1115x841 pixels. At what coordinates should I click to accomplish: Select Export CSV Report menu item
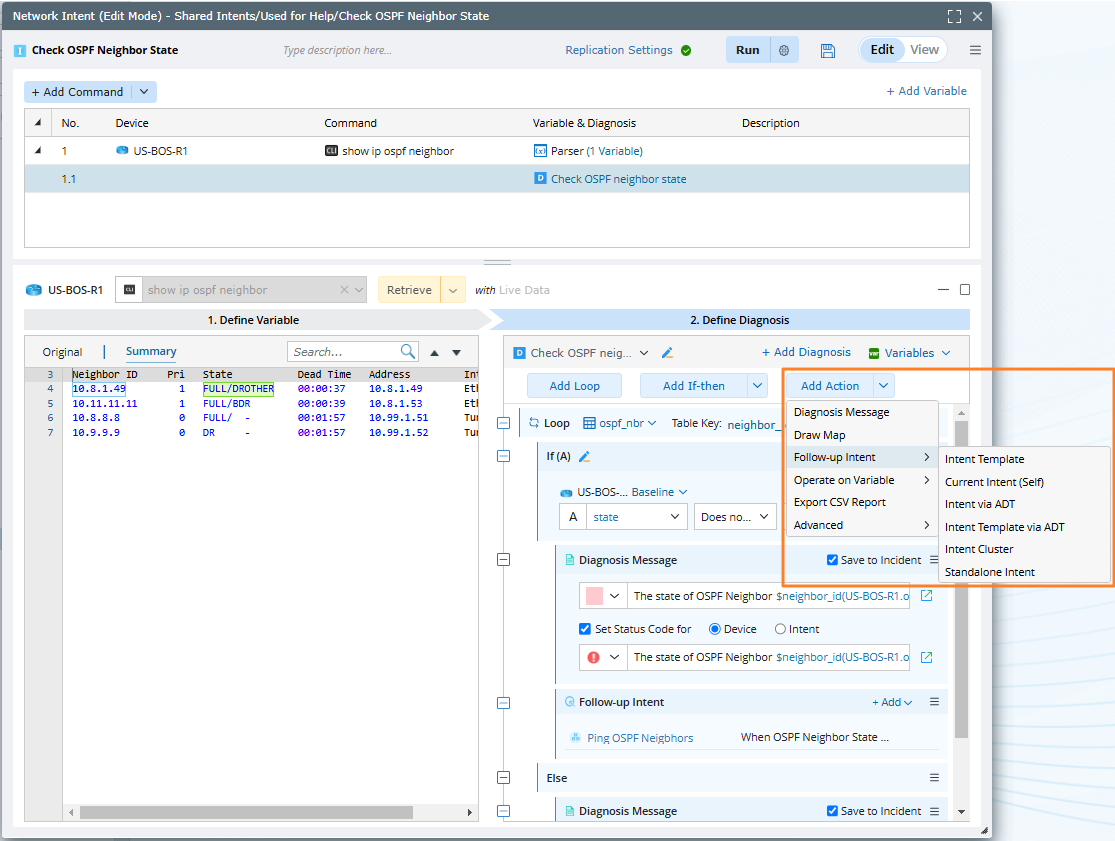[x=839, y=502]
